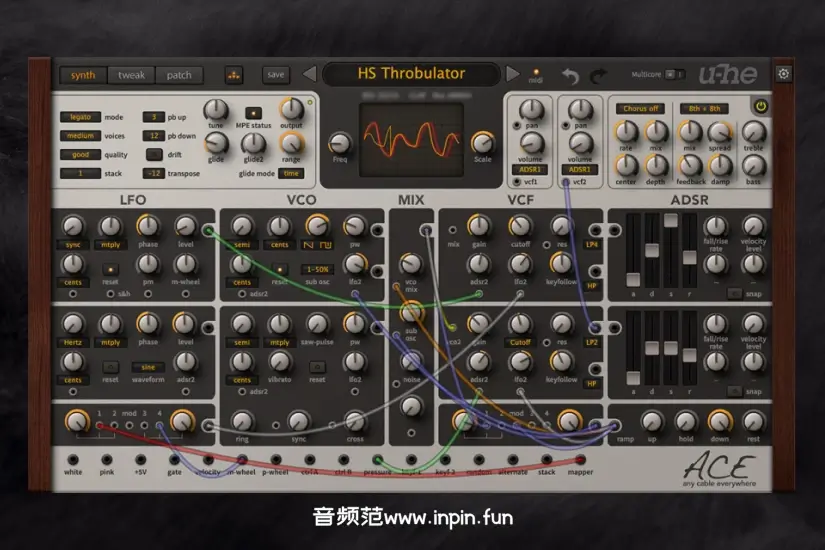Open the glide mode time selector
This screenshot has width=825, height=550.
coord(291,174)
